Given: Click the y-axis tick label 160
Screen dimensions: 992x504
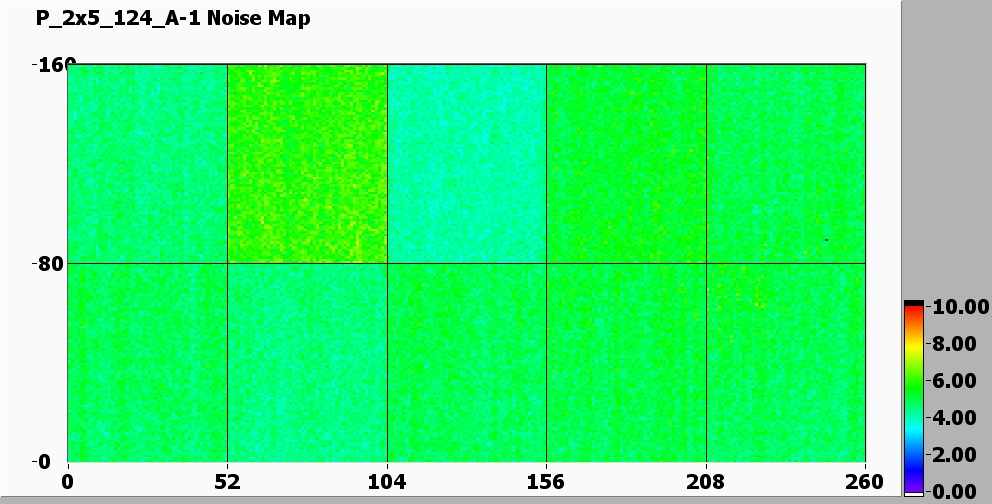Looking at the screenshot, I should pyautogui.click(x=46, y=66).
